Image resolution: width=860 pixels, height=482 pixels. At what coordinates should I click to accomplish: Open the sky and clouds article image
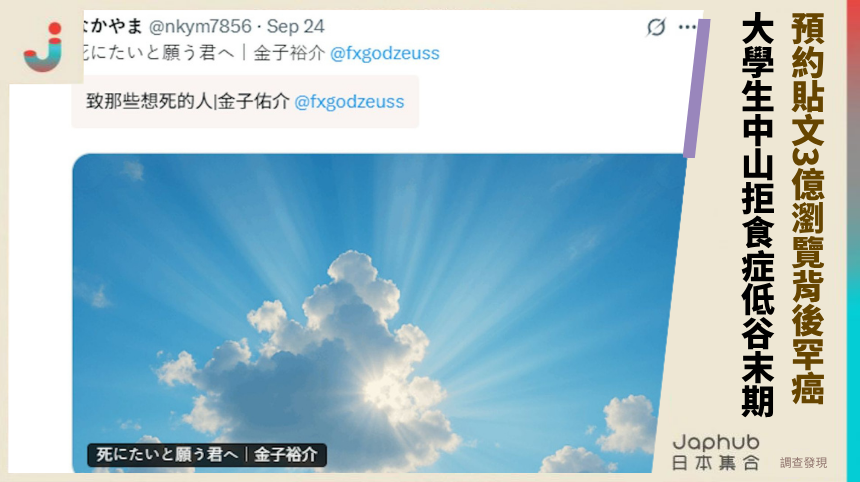[x=376, y=313]
